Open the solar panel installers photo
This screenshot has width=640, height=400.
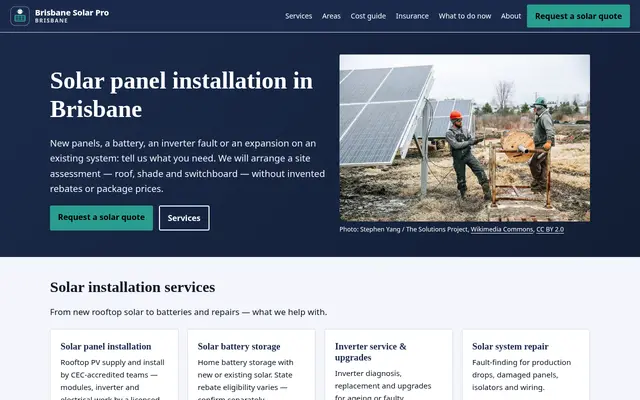(464, 138)
